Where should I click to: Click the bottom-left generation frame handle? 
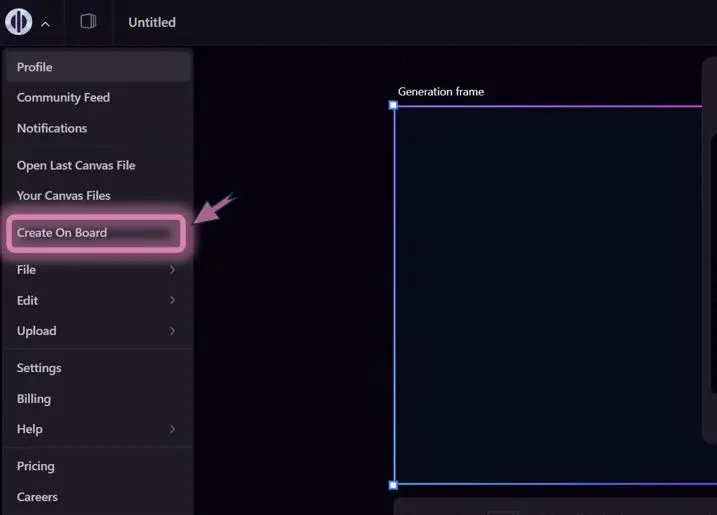click(x=393, y=485)
